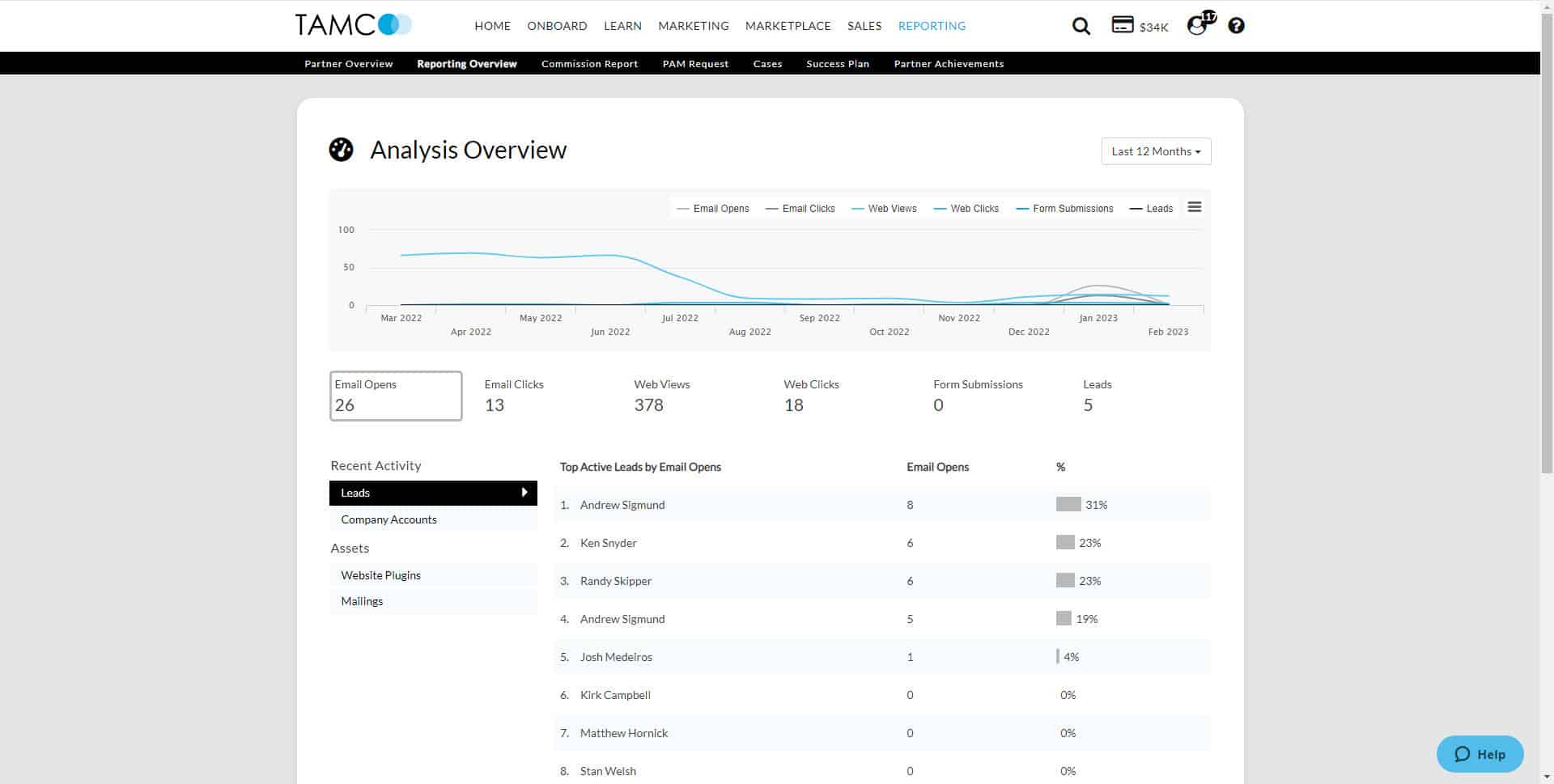1554x784 pixels.
Task: Open the Help chat bubble
Action: point(1480,753)
